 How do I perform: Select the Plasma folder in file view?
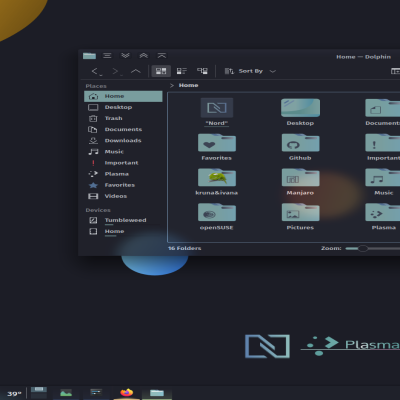pos(383,212)
